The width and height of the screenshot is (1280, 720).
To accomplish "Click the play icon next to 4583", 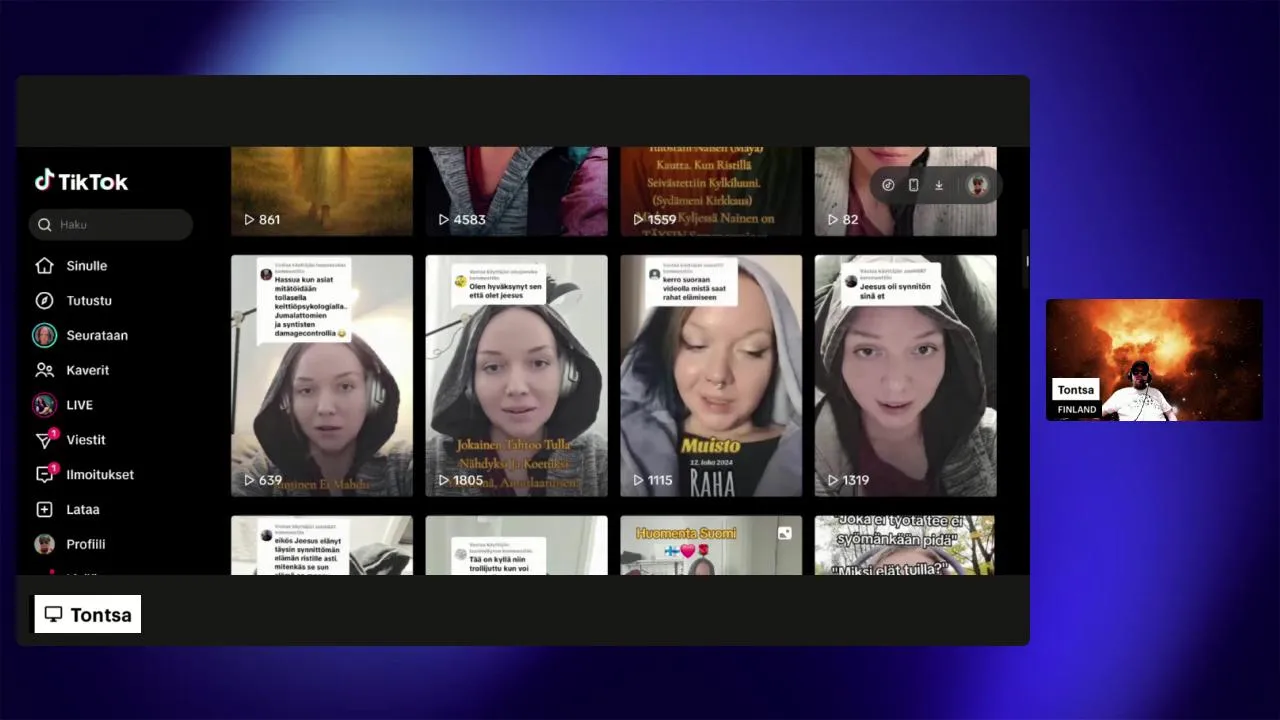I will tap(443, 219).
